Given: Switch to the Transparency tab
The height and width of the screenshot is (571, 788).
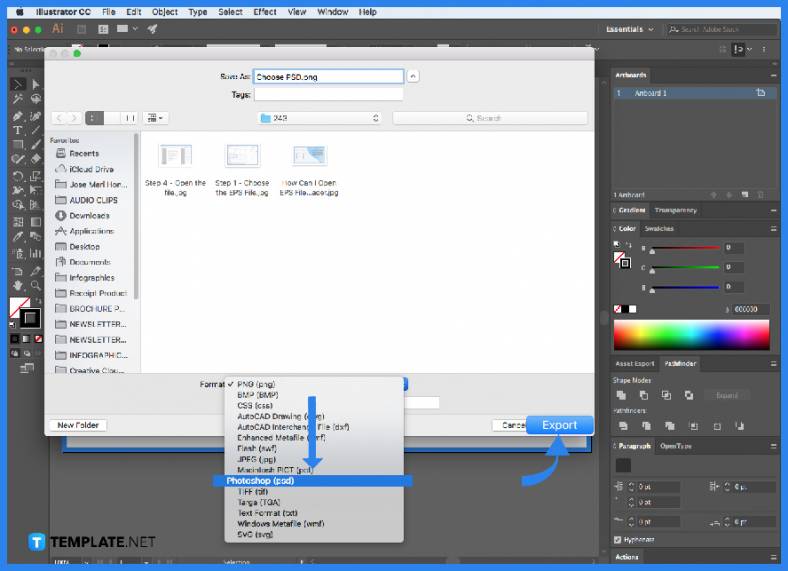Looking at the screenshot, I should (x=675, y=211).
